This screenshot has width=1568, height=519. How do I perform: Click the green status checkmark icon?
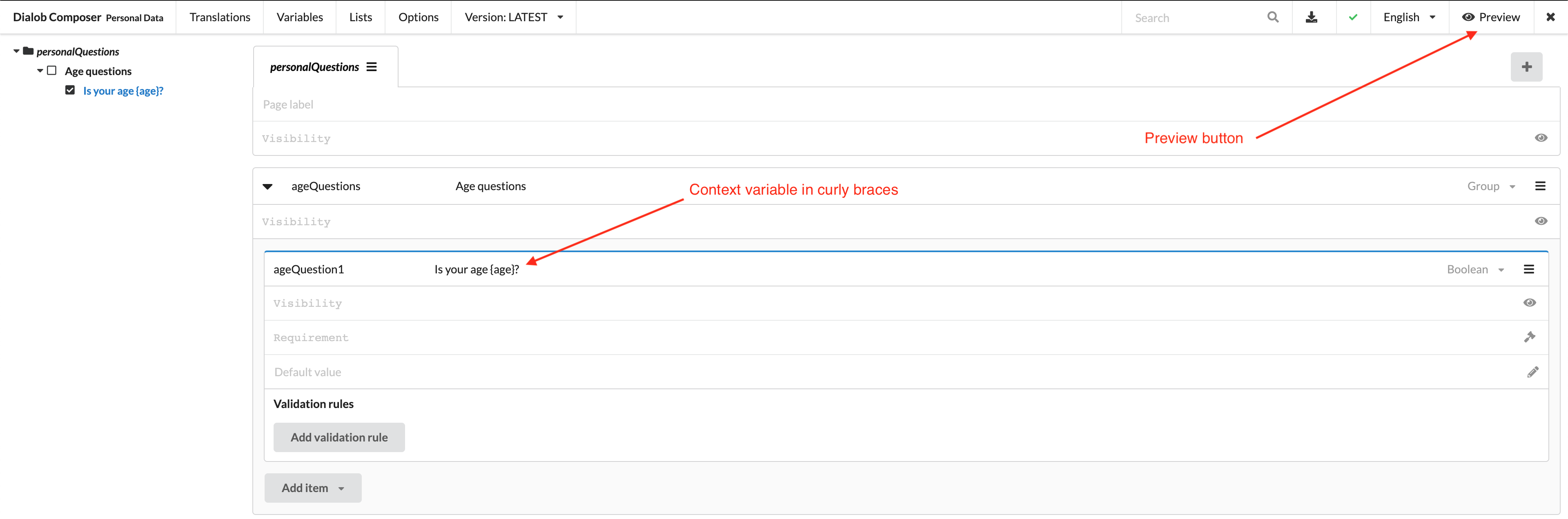click(1353, 17)
